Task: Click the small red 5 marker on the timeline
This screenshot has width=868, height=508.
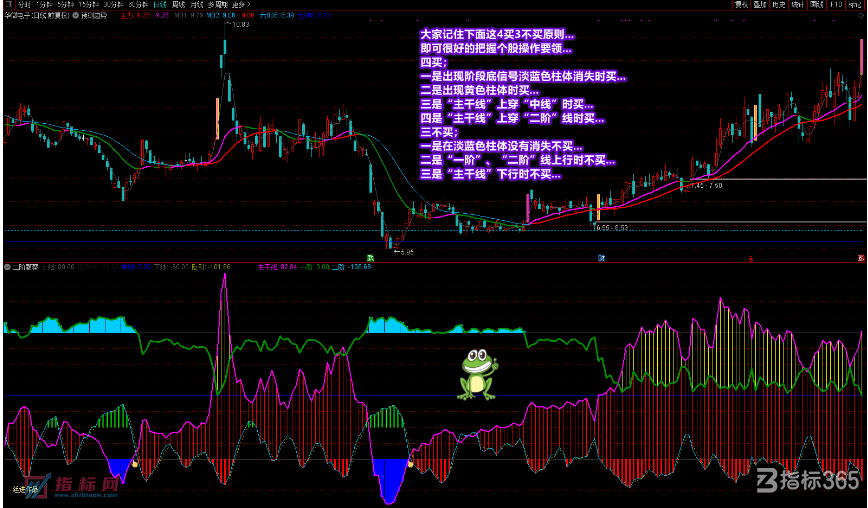Action: (x=751, y=258)
